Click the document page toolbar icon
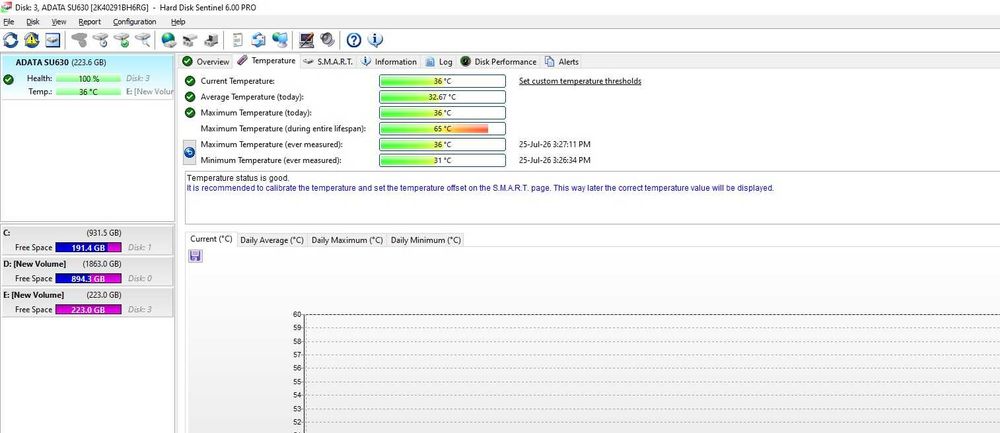1000x433 pixels. [x=237, y=40]
